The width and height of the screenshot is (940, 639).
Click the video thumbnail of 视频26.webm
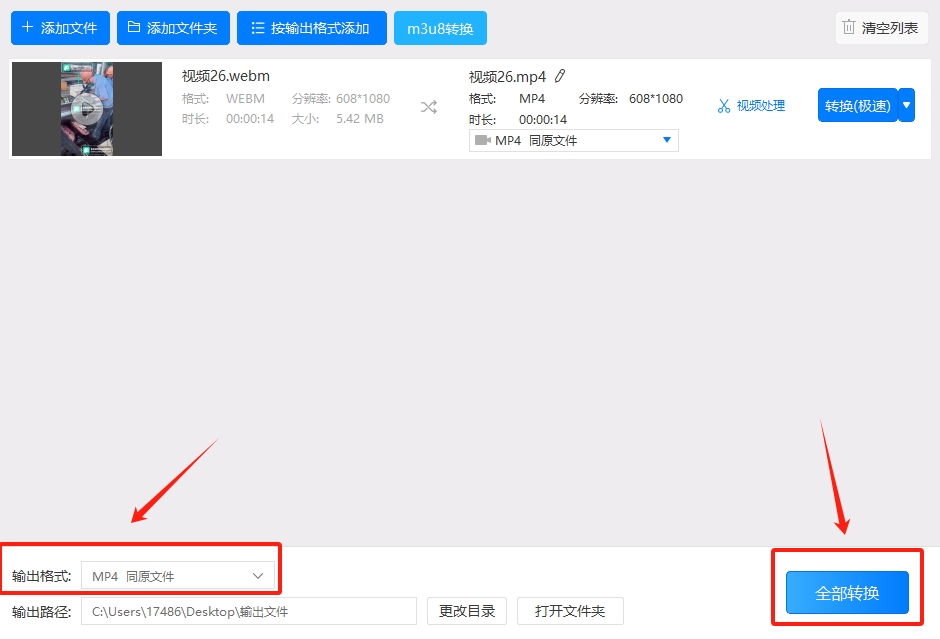point(86,109)
